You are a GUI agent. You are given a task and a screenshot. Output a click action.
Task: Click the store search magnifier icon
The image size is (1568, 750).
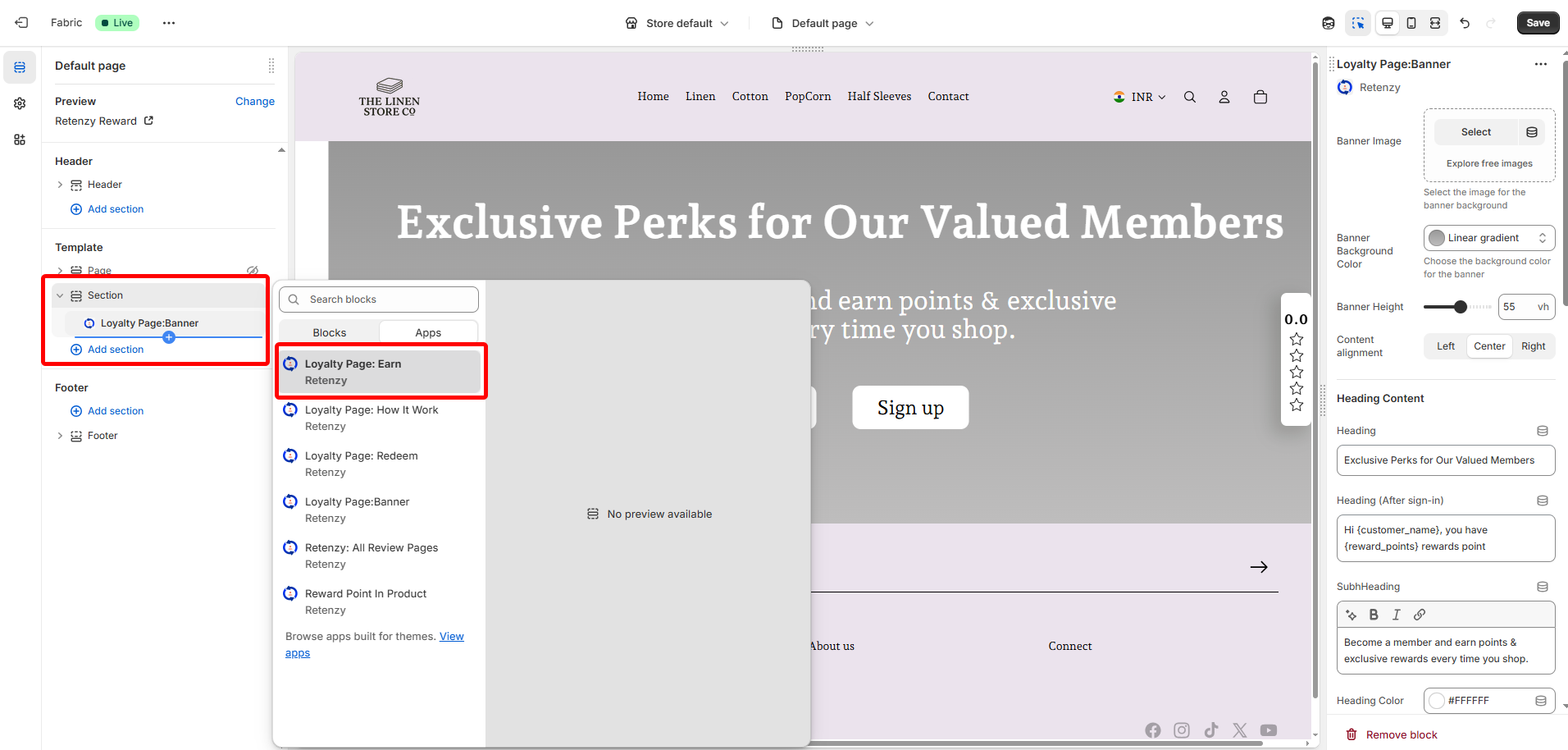(1190, 97)
